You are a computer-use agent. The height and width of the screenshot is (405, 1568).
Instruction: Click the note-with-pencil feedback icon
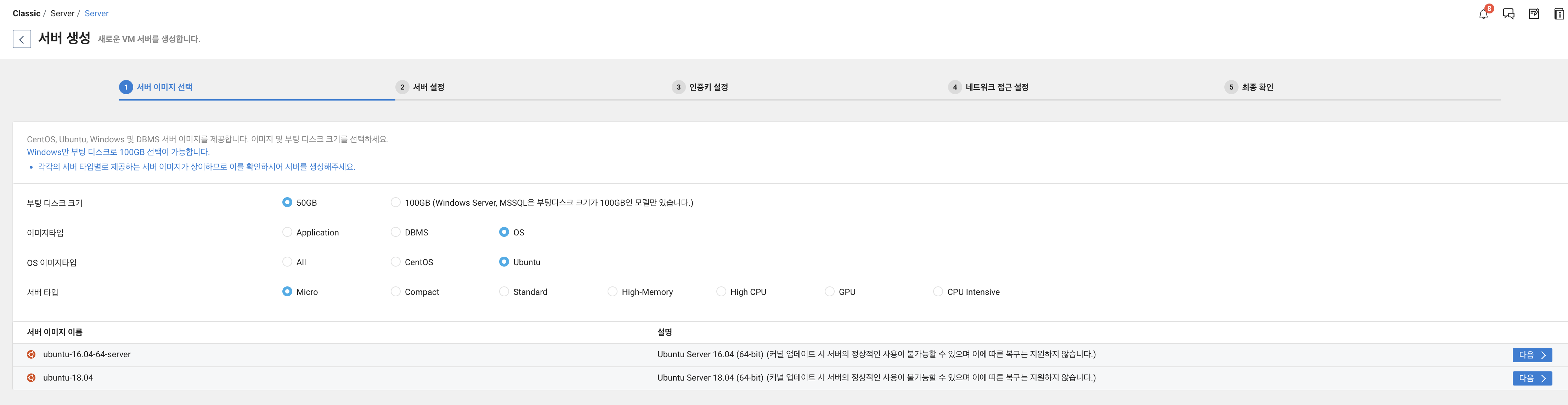[1534, 14]
